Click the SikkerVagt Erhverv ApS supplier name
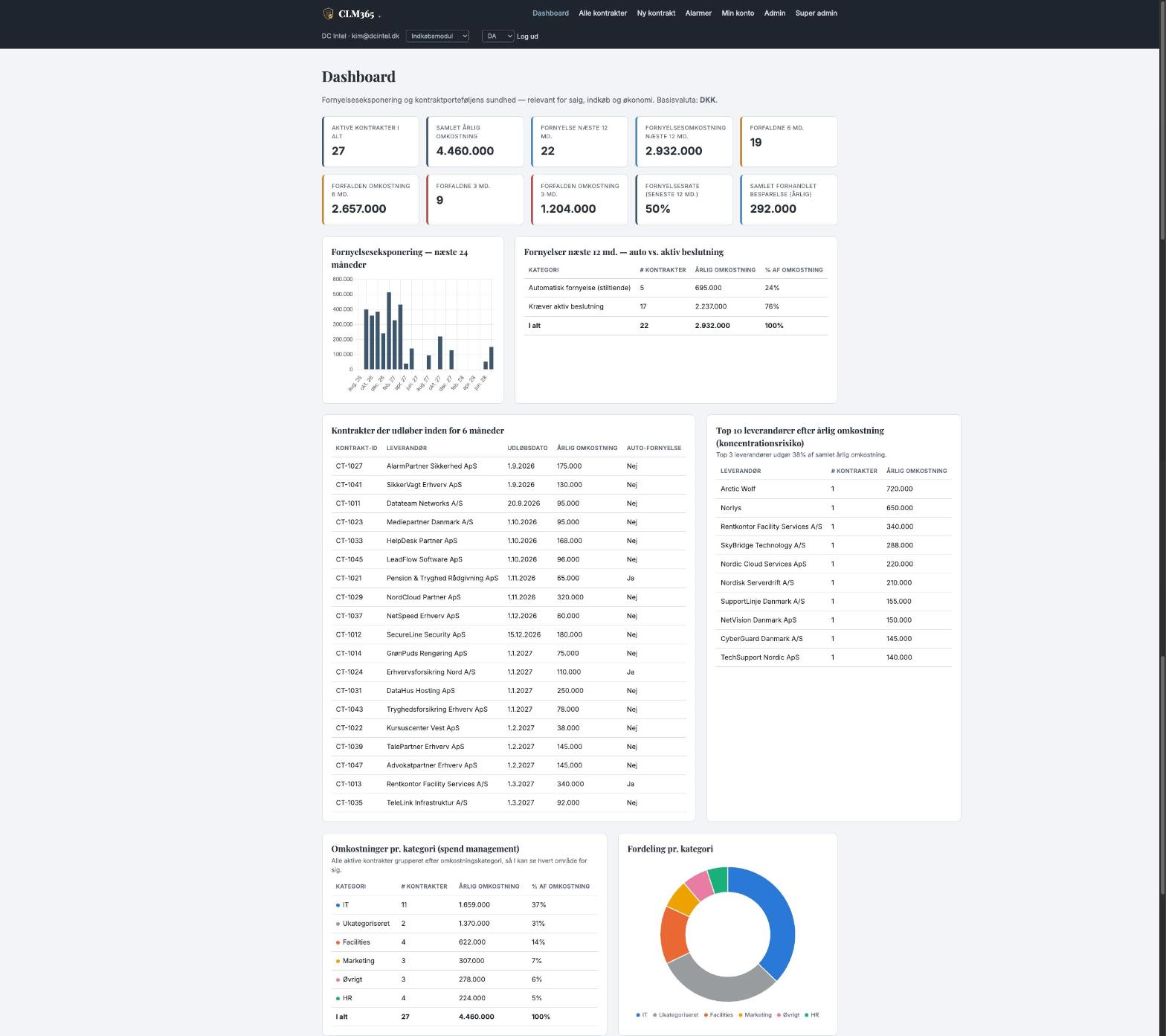The height and width of the screenshot is (1036, 1166). pyautogui.click(x=424, y=485)
